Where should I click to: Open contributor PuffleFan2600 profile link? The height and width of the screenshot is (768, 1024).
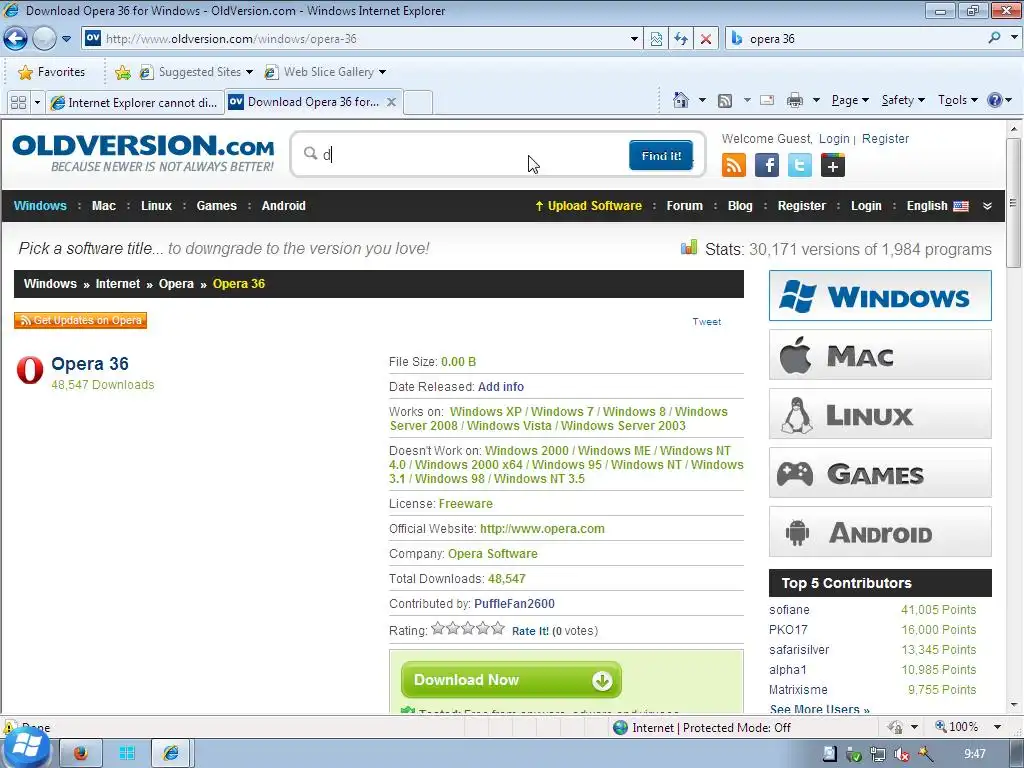[x=514, y=603]
